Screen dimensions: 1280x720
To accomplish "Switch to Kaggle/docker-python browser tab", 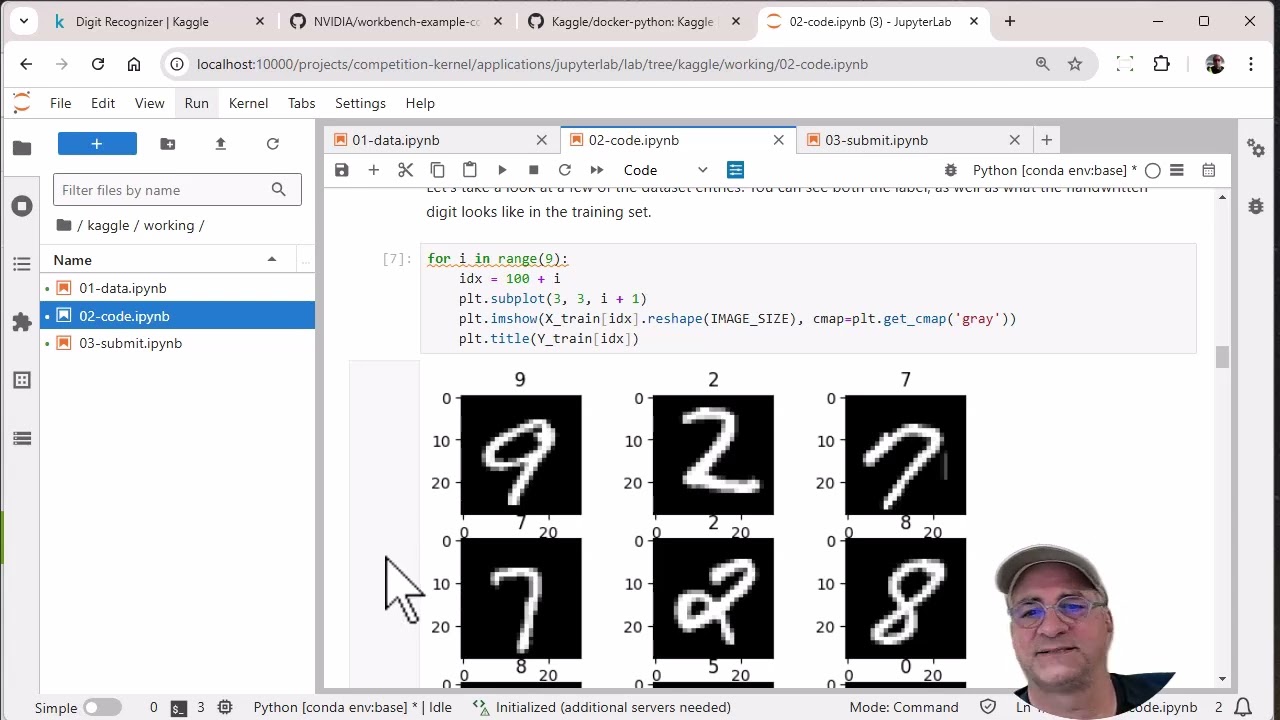I will (635, 21).
